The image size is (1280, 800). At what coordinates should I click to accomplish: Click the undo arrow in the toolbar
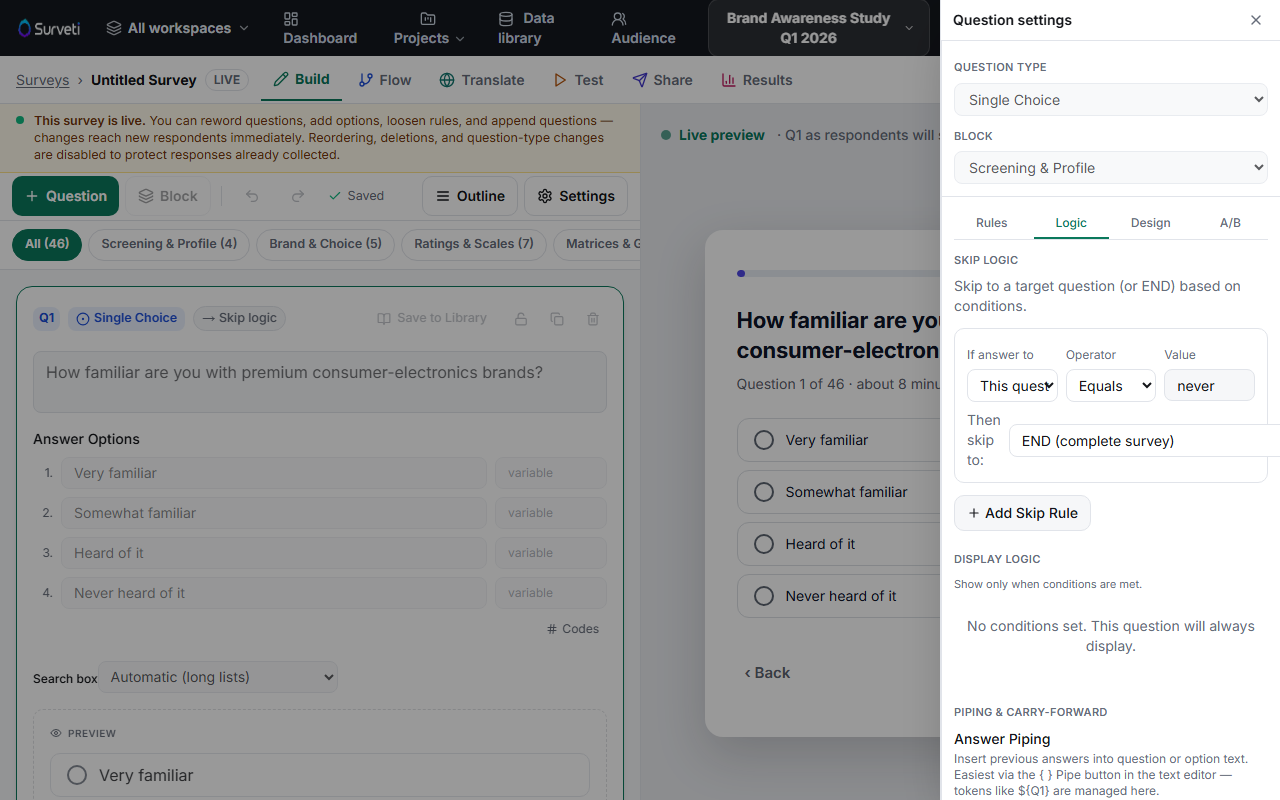click(252, 196)
